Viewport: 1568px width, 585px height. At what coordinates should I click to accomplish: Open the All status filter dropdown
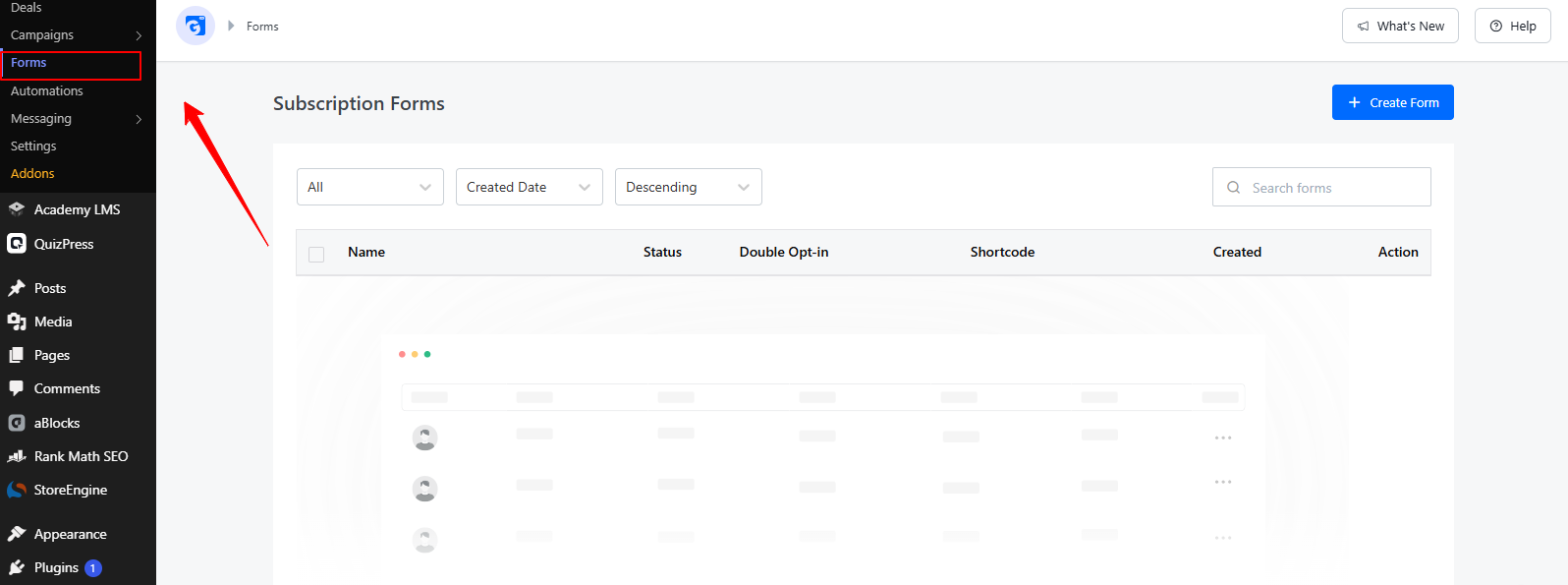(x=370, y=187)
